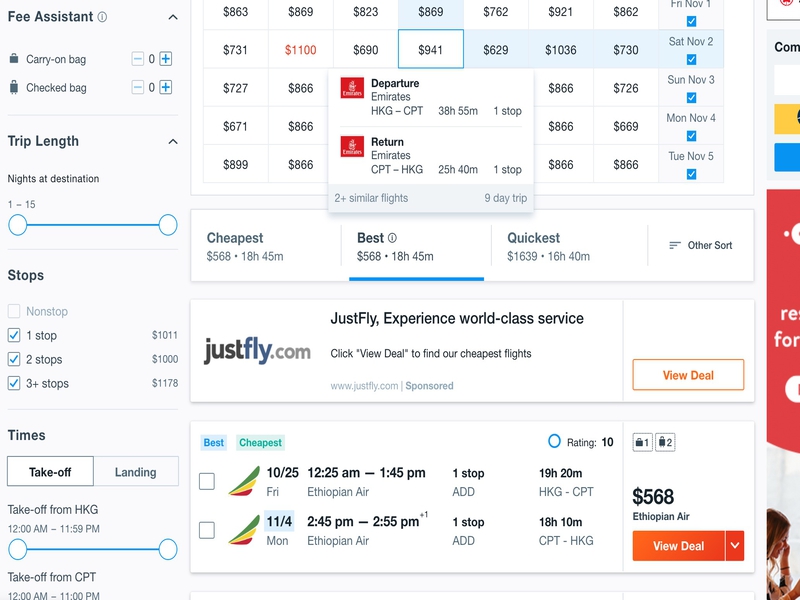Increase the carry-on bag count with the plus
The width and height of the screenshot is (800, 600).
(x=166, y=59)
